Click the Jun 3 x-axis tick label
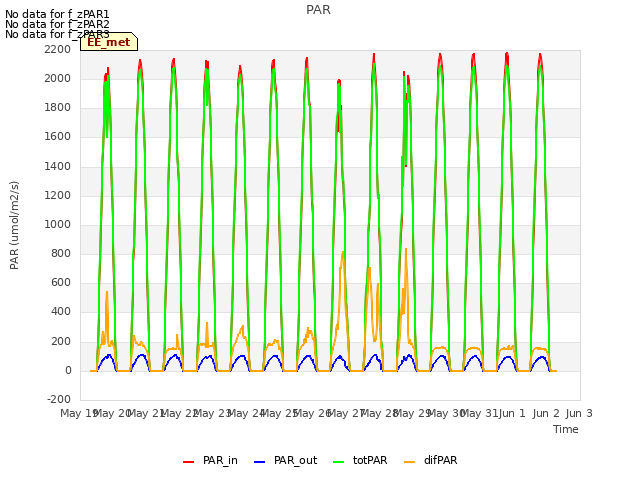 (579, 413)
